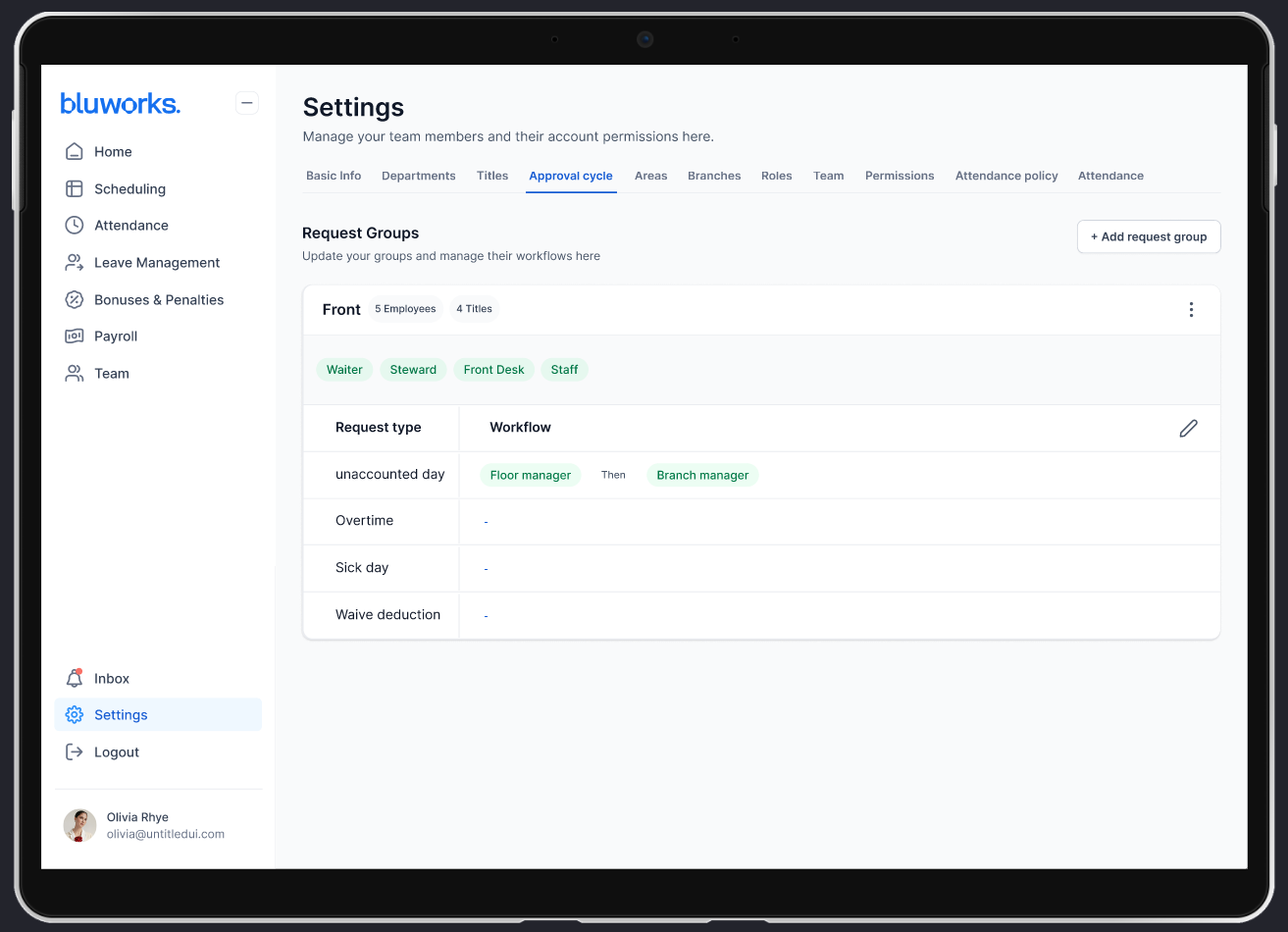Click the Branch manager workflow tag

click(x=702, y=475)
